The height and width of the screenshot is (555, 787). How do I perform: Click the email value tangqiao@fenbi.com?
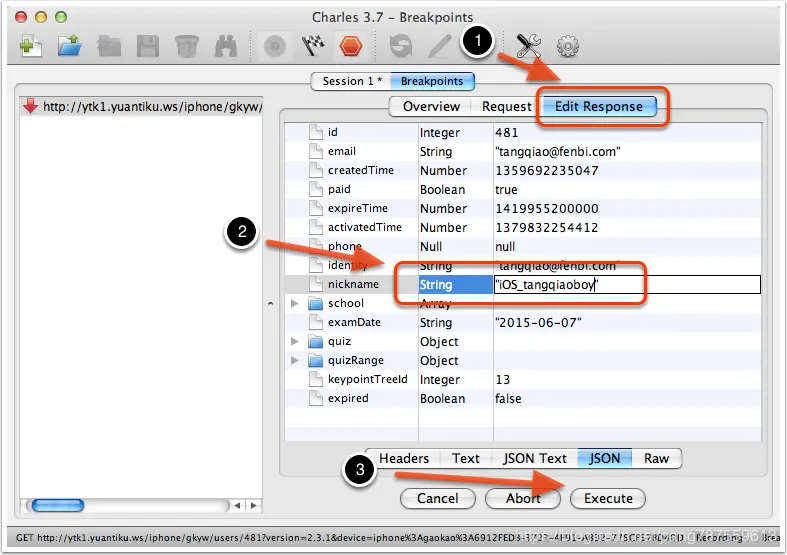558,151
